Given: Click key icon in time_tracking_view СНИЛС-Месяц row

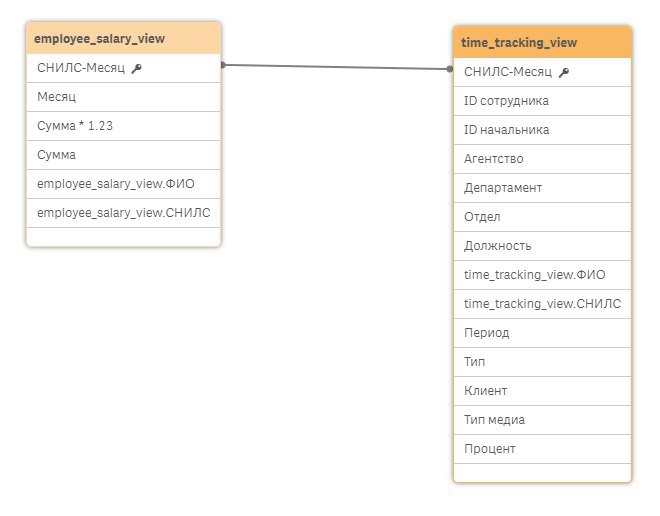Looking at the screenshot, I should [x=564, y=73].
